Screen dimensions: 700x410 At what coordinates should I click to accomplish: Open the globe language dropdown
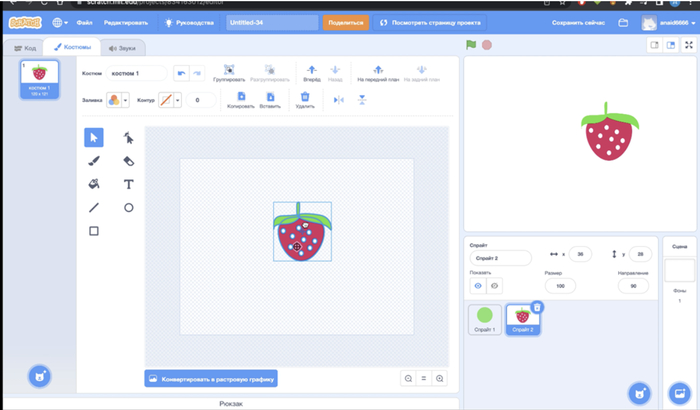58,21
